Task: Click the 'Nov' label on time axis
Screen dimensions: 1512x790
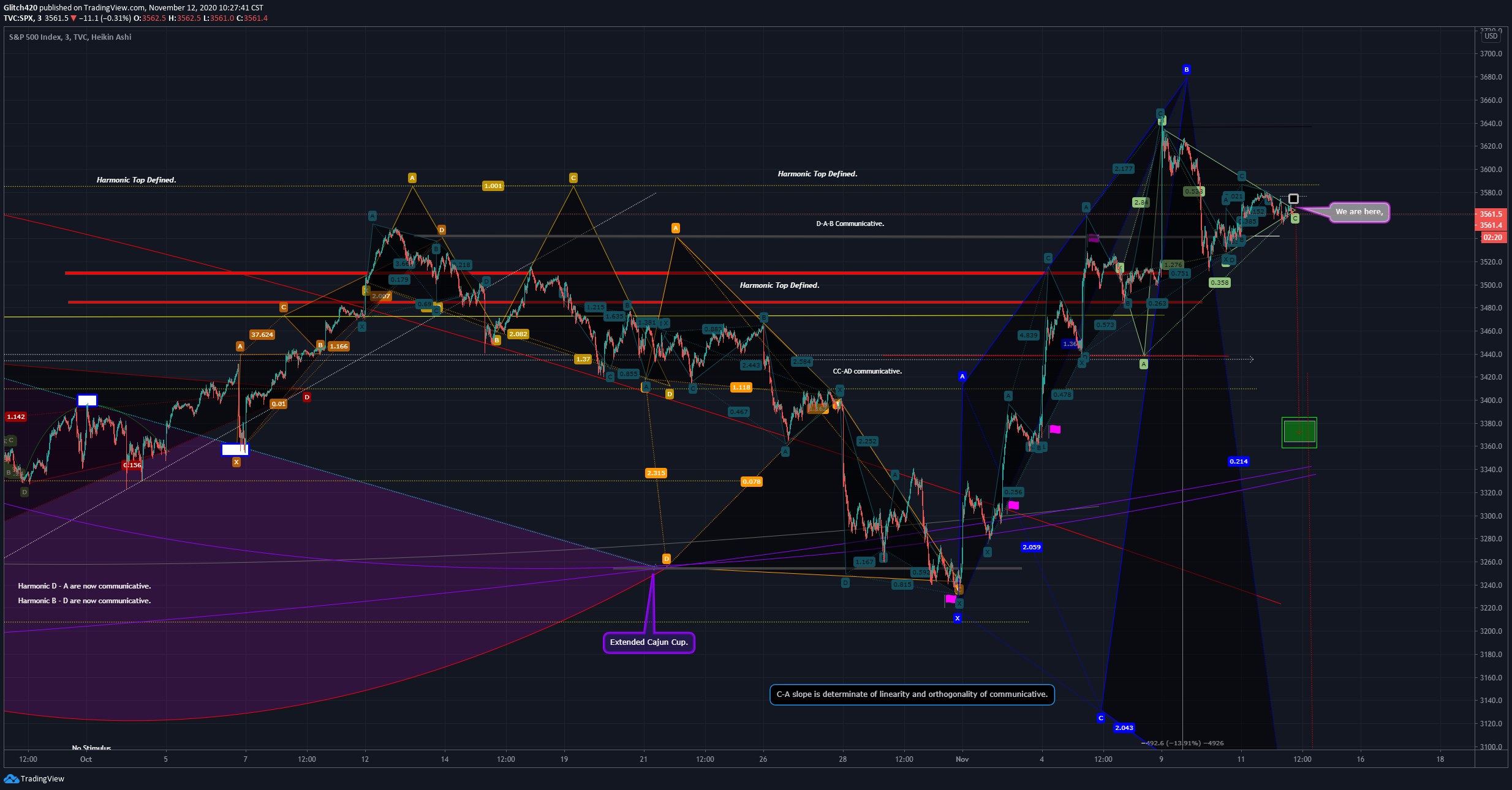Action: pos(962,759)
